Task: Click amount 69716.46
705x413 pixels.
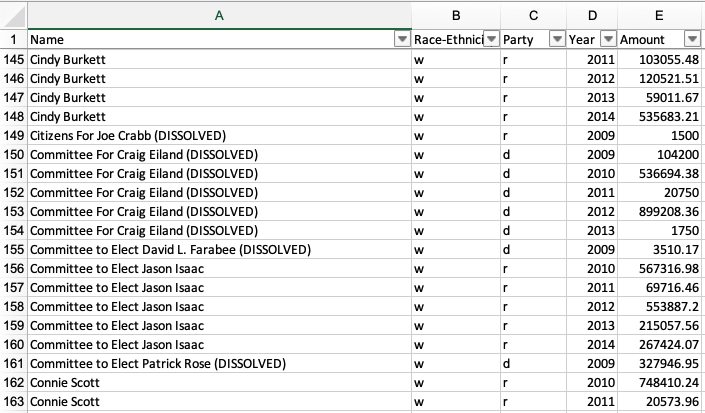Action: (x=660, y=287)
